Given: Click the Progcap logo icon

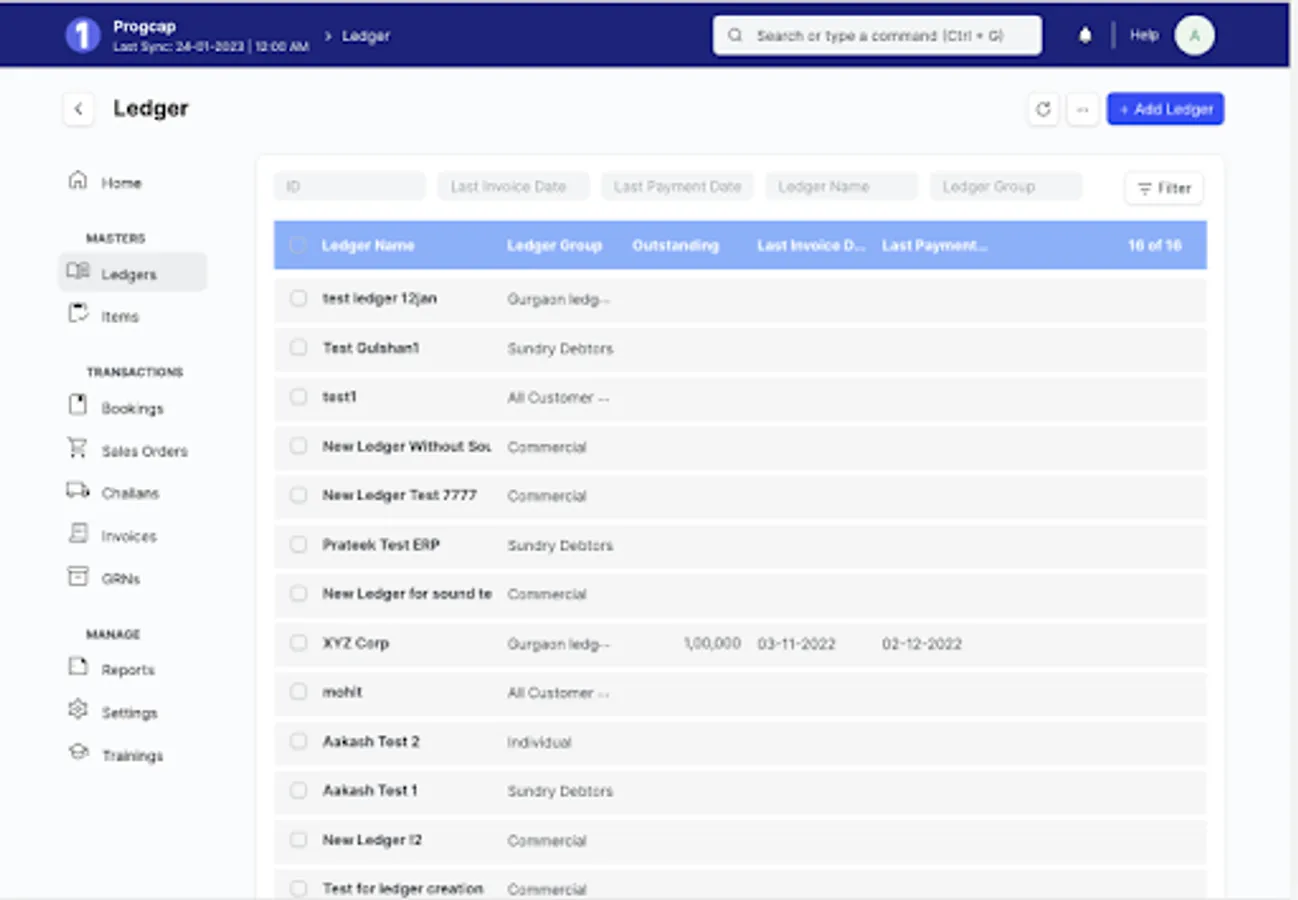Looking at the screenshot, I should [x=82, y=36].
